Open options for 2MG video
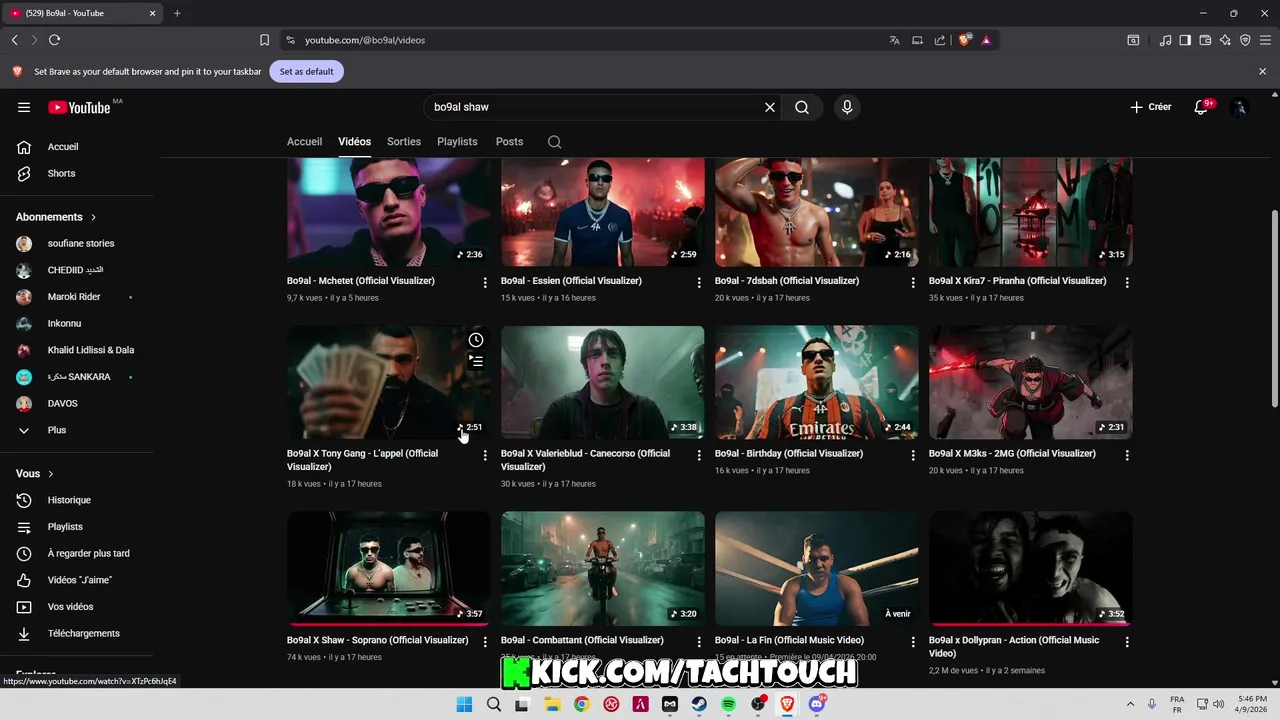 (x=1127, y=455)
